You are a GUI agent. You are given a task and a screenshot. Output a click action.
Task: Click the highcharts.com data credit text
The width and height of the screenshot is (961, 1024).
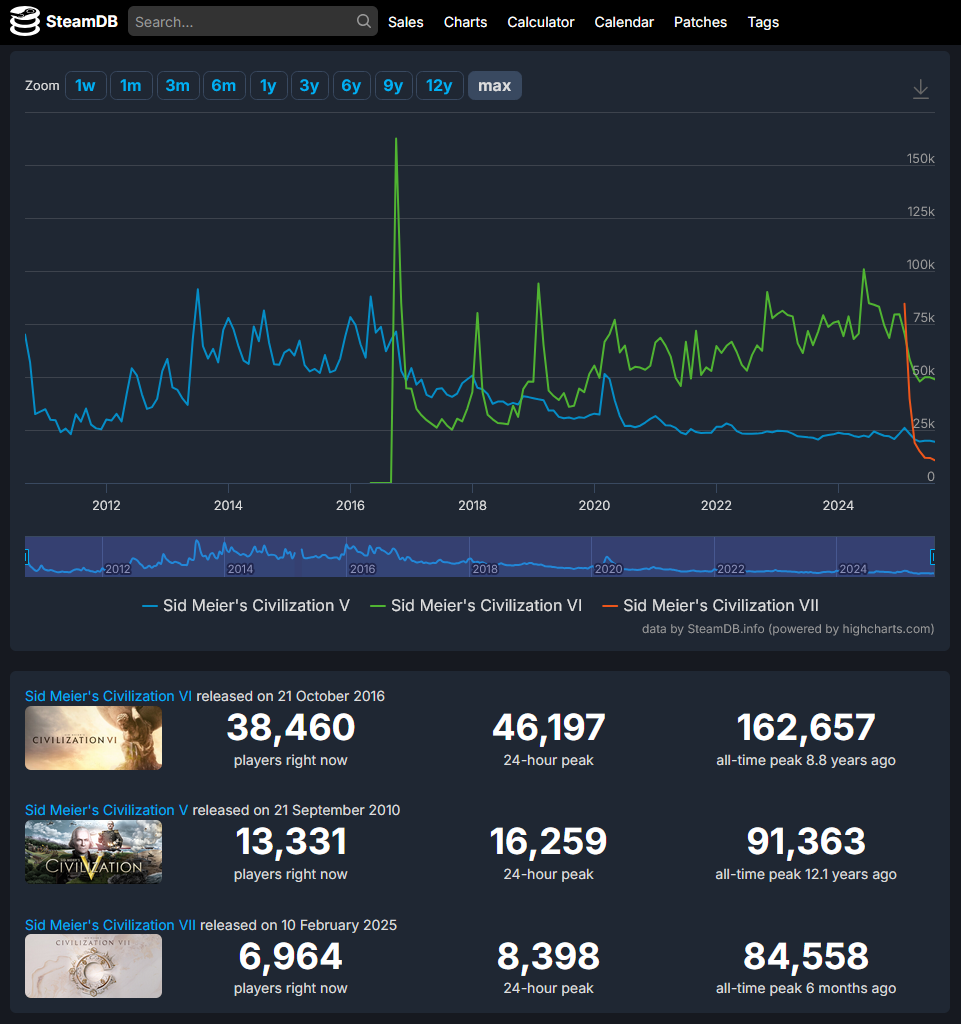pos(788,629)
